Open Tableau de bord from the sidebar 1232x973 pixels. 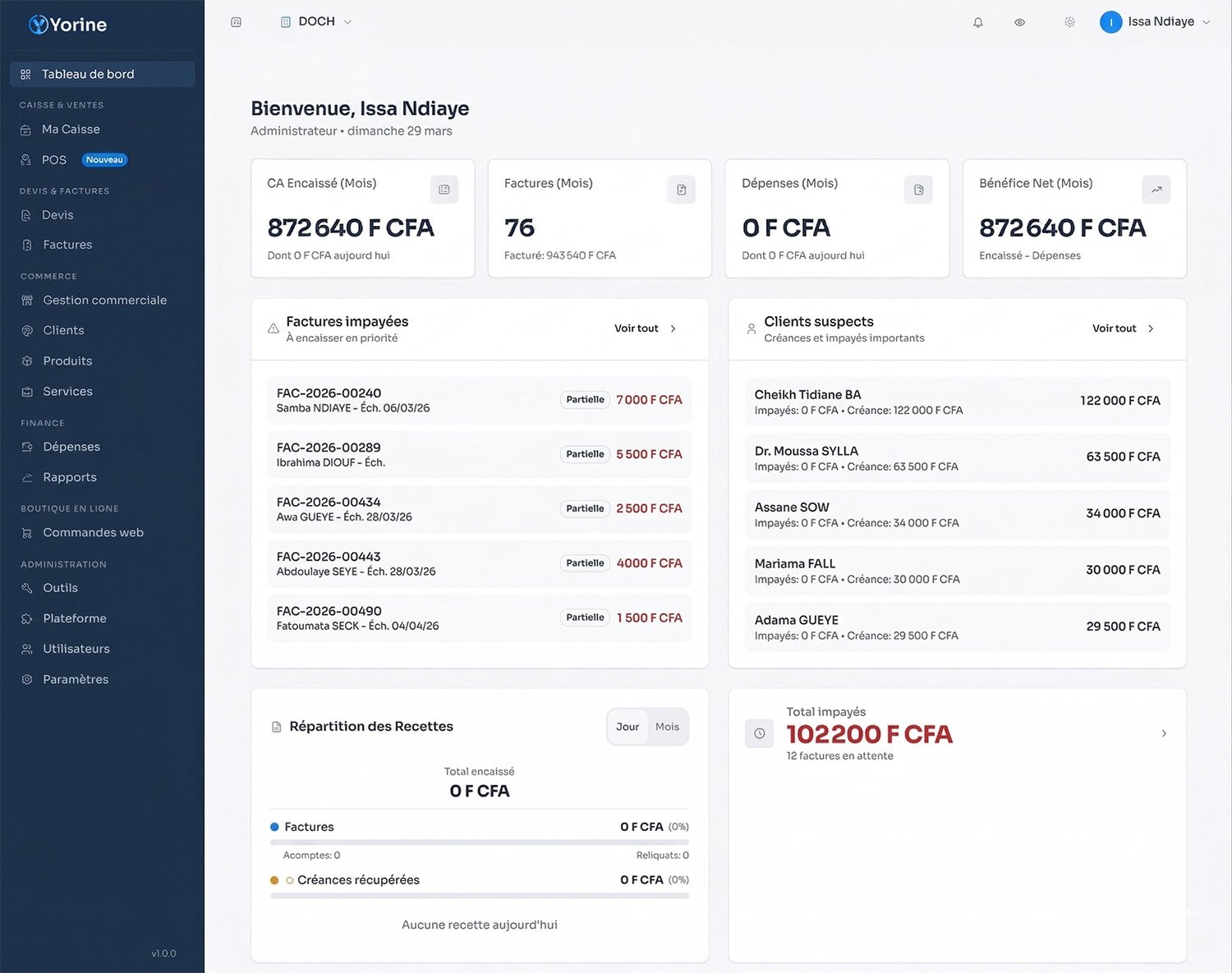(x=88, y=73)
